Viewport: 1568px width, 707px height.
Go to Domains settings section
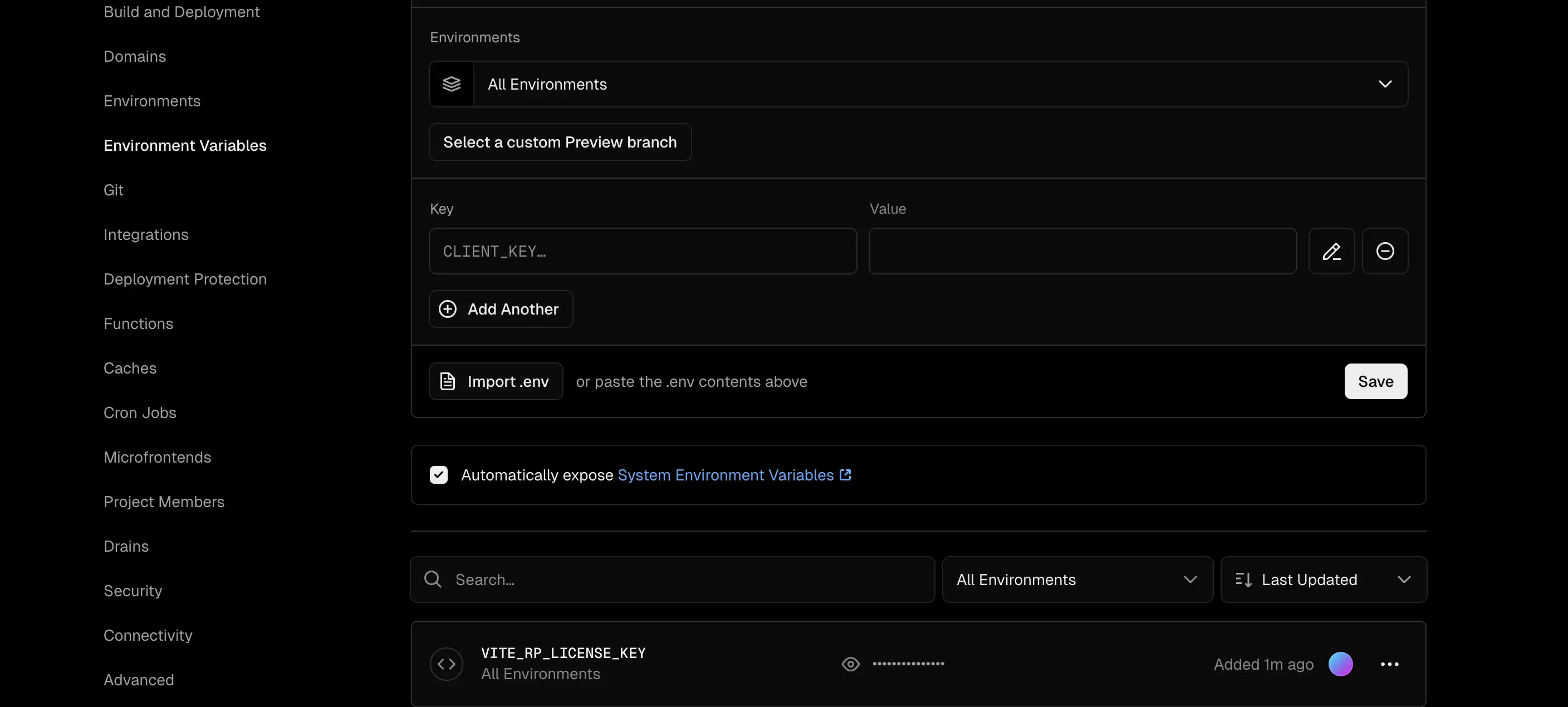pyautogui.click(x=135, y=57)
